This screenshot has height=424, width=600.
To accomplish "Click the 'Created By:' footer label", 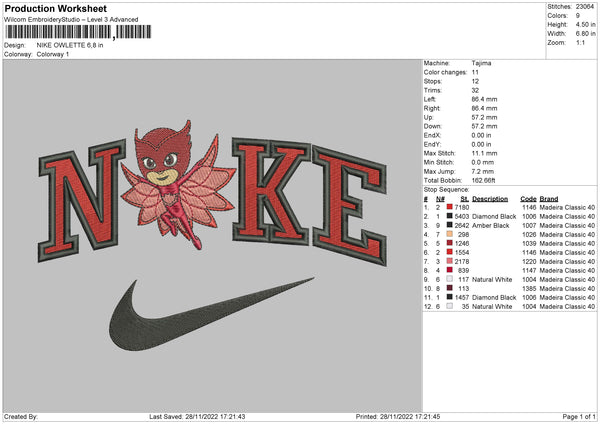I will pos(21,416).
